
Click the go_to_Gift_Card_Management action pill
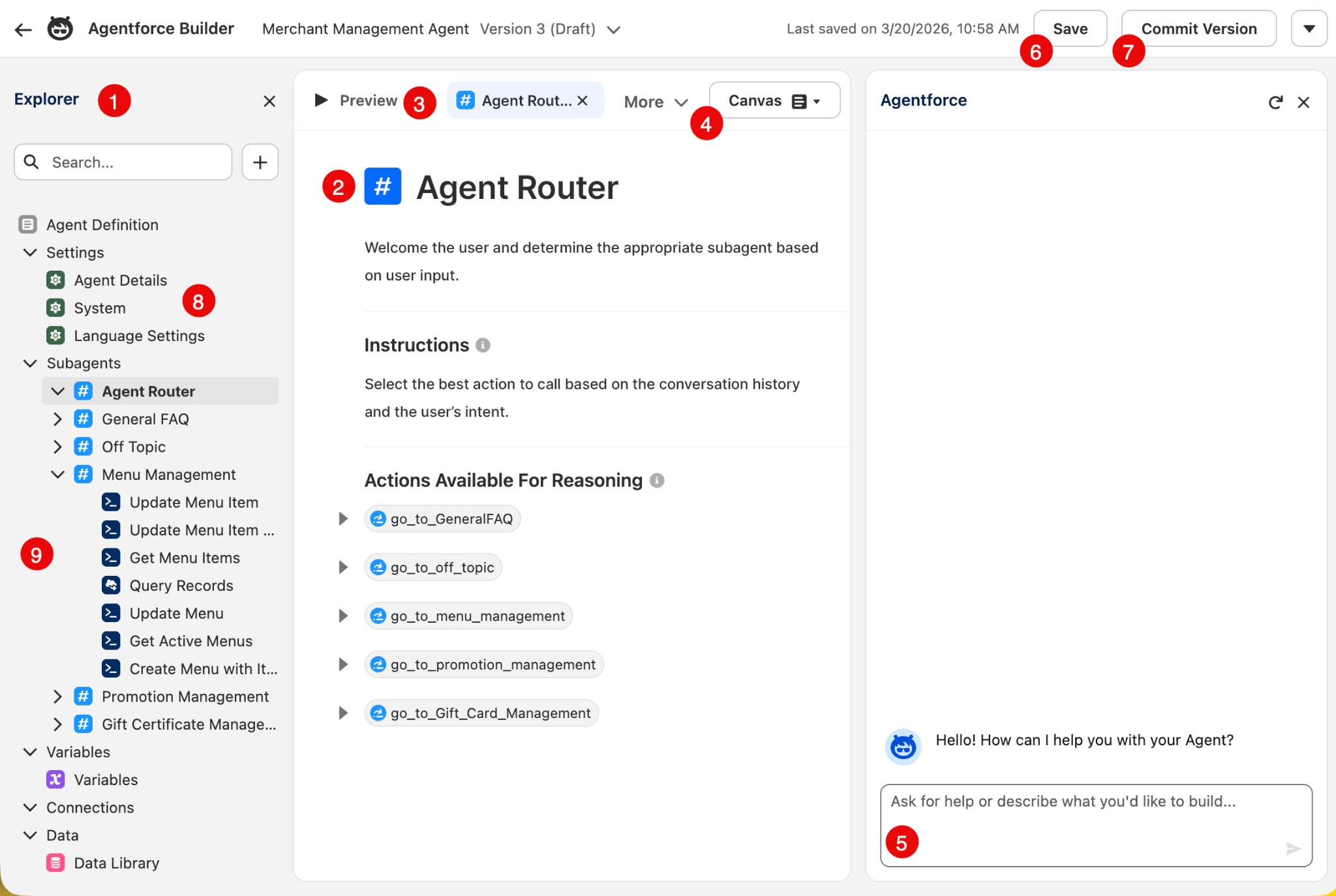point(481,713)
